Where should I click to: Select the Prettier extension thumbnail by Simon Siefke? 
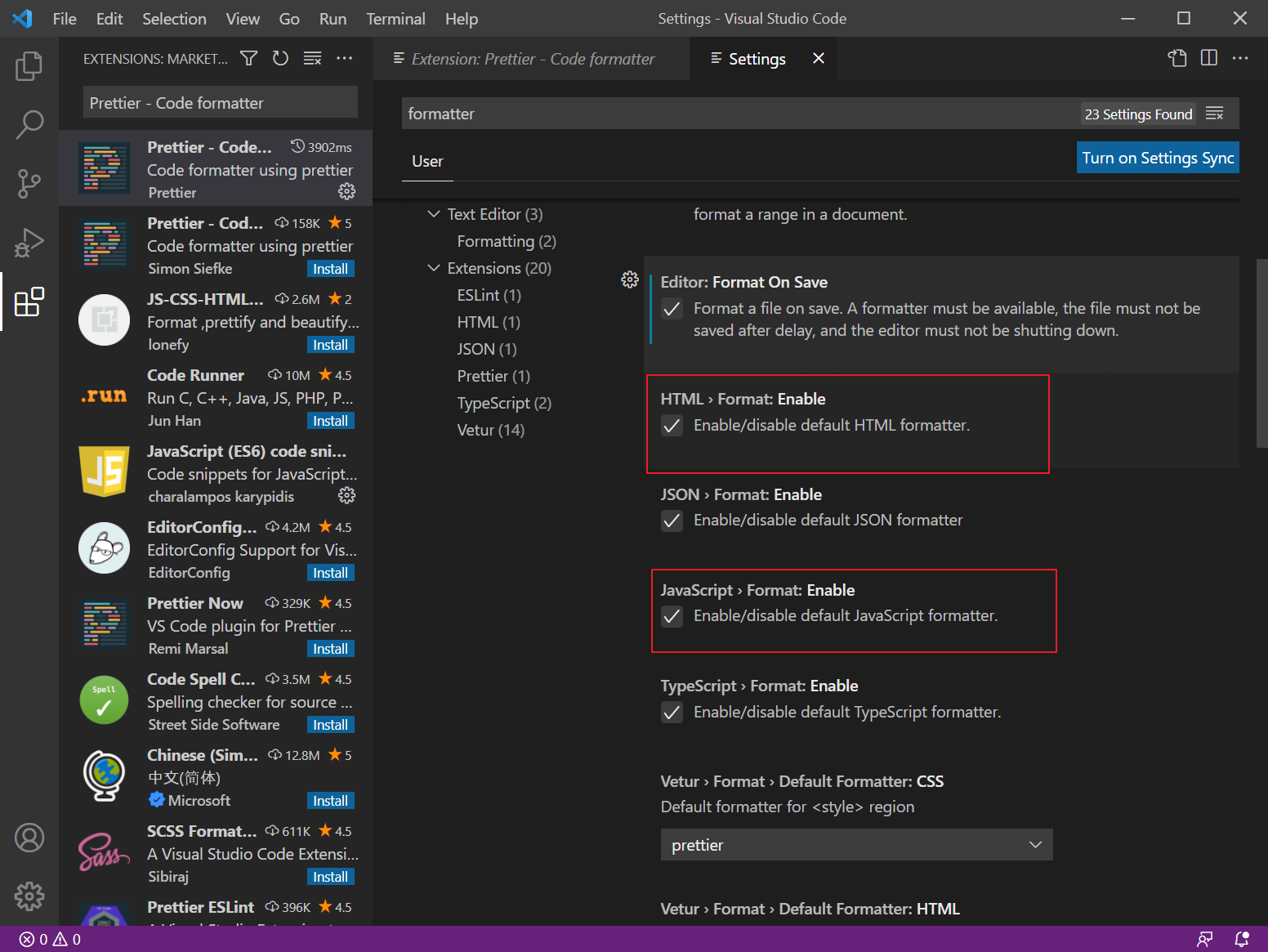[105, 244]
